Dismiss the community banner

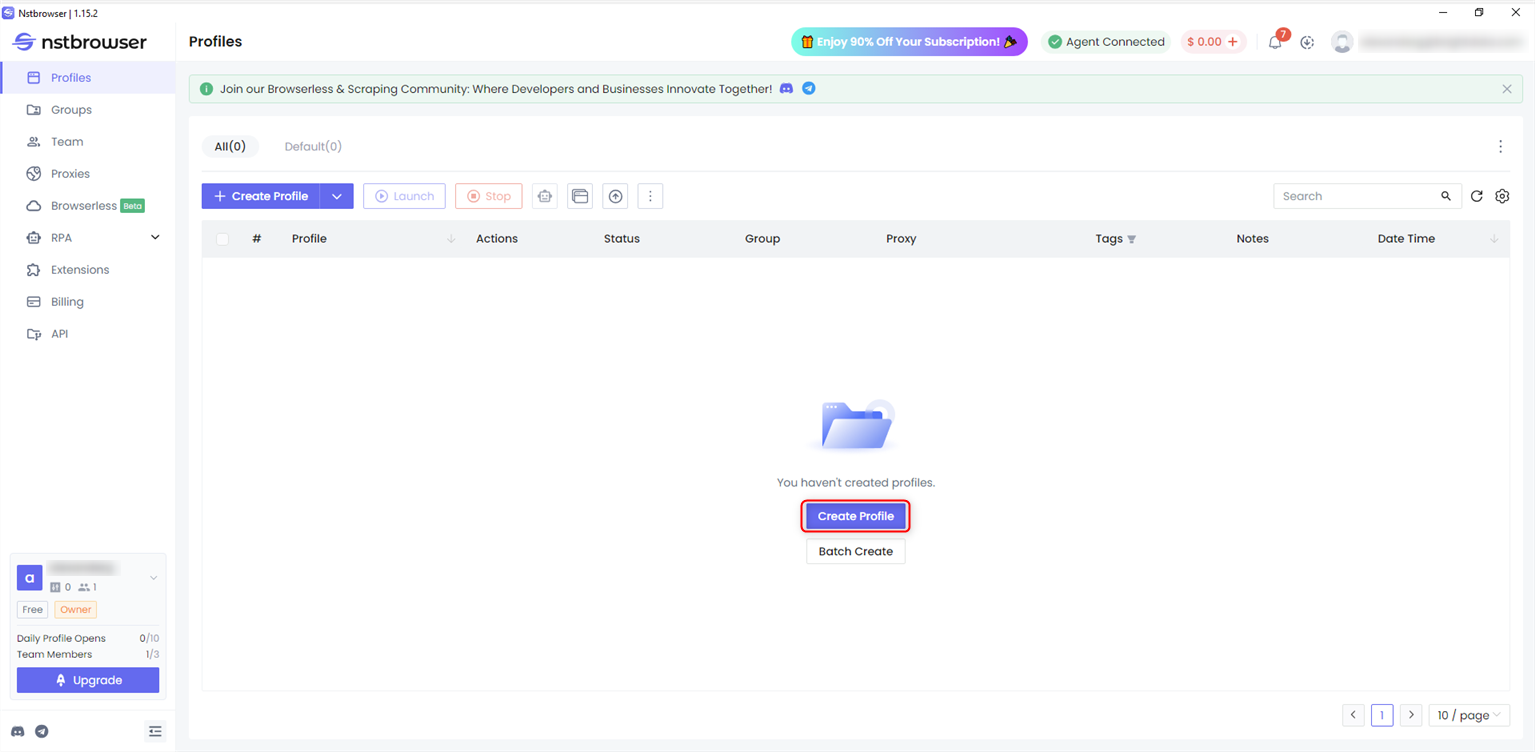1507,89
